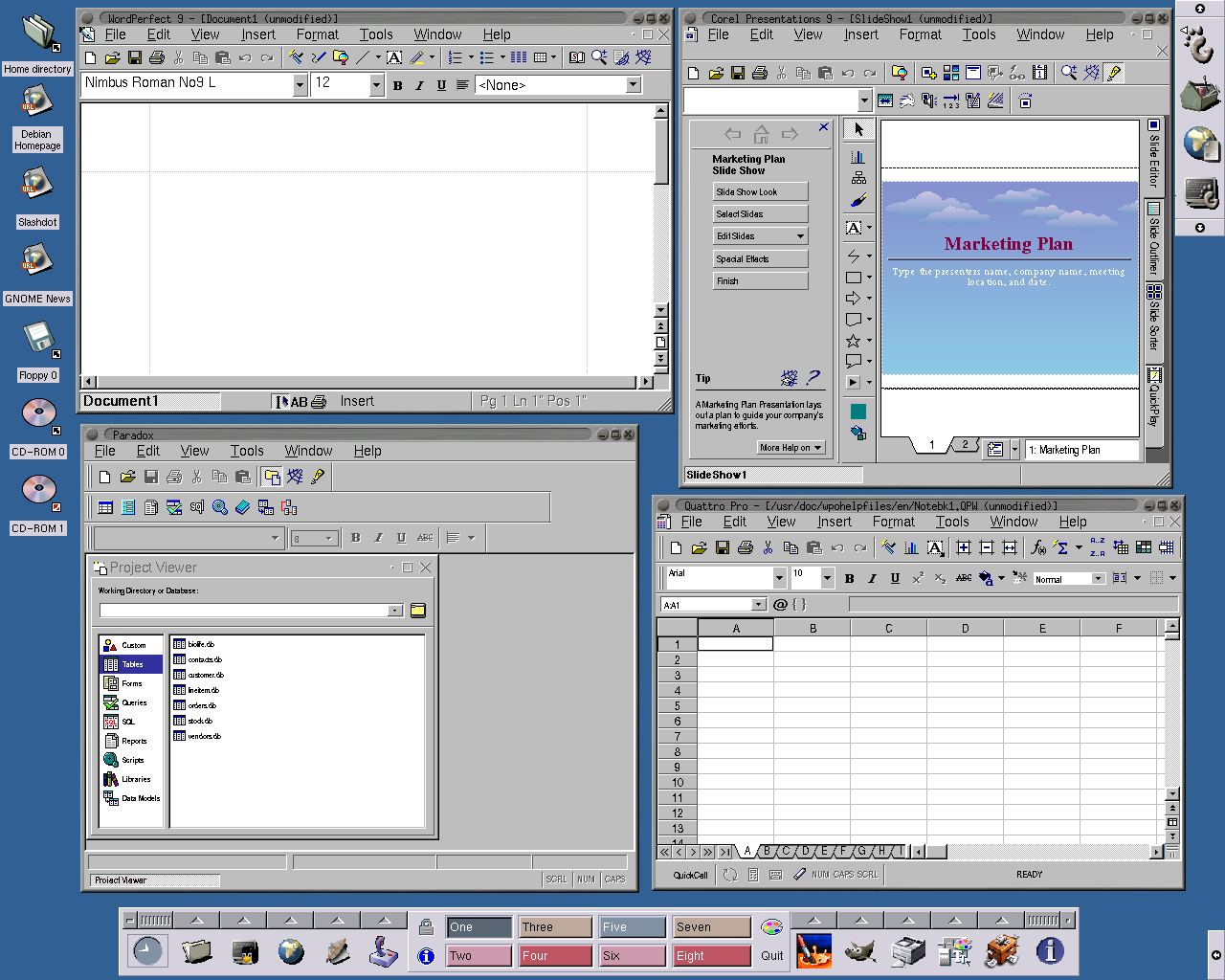Save the Presentations slideshow with floppy icon
This screenshot has height=980, width=1225.
click(x=738, y=73)
